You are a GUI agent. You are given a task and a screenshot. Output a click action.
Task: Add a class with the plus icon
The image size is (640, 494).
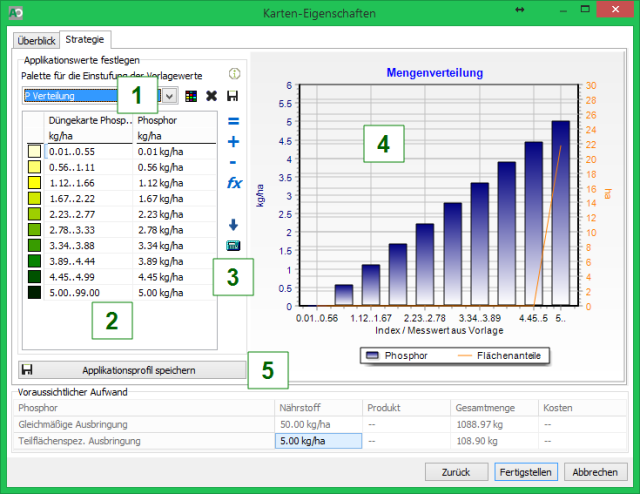(233, 142)
